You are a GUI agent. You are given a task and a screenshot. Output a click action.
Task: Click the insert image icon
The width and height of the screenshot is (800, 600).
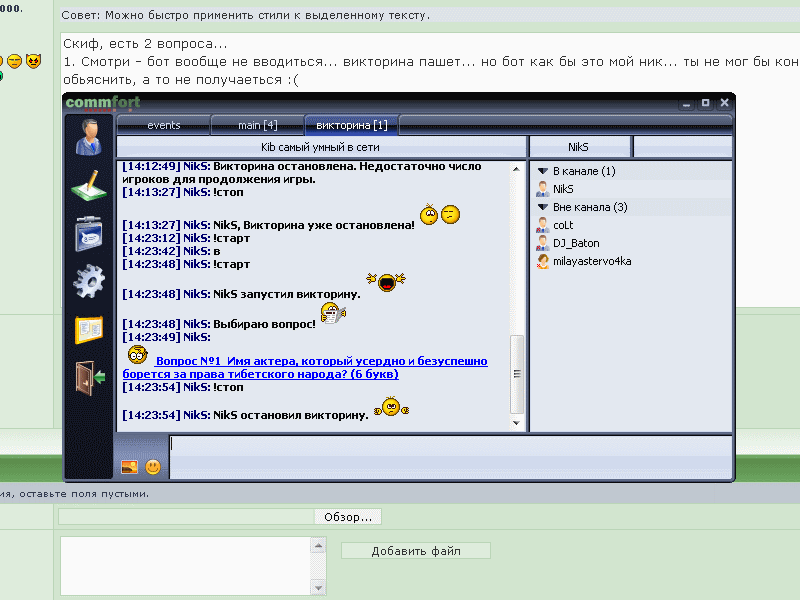129,467
